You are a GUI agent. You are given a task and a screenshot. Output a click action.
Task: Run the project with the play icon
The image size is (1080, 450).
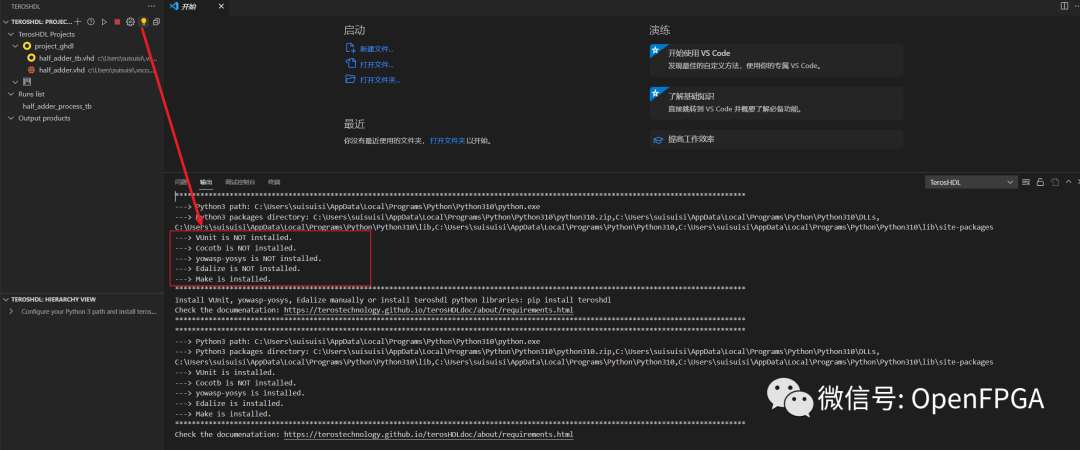click(x=104, y=22)
